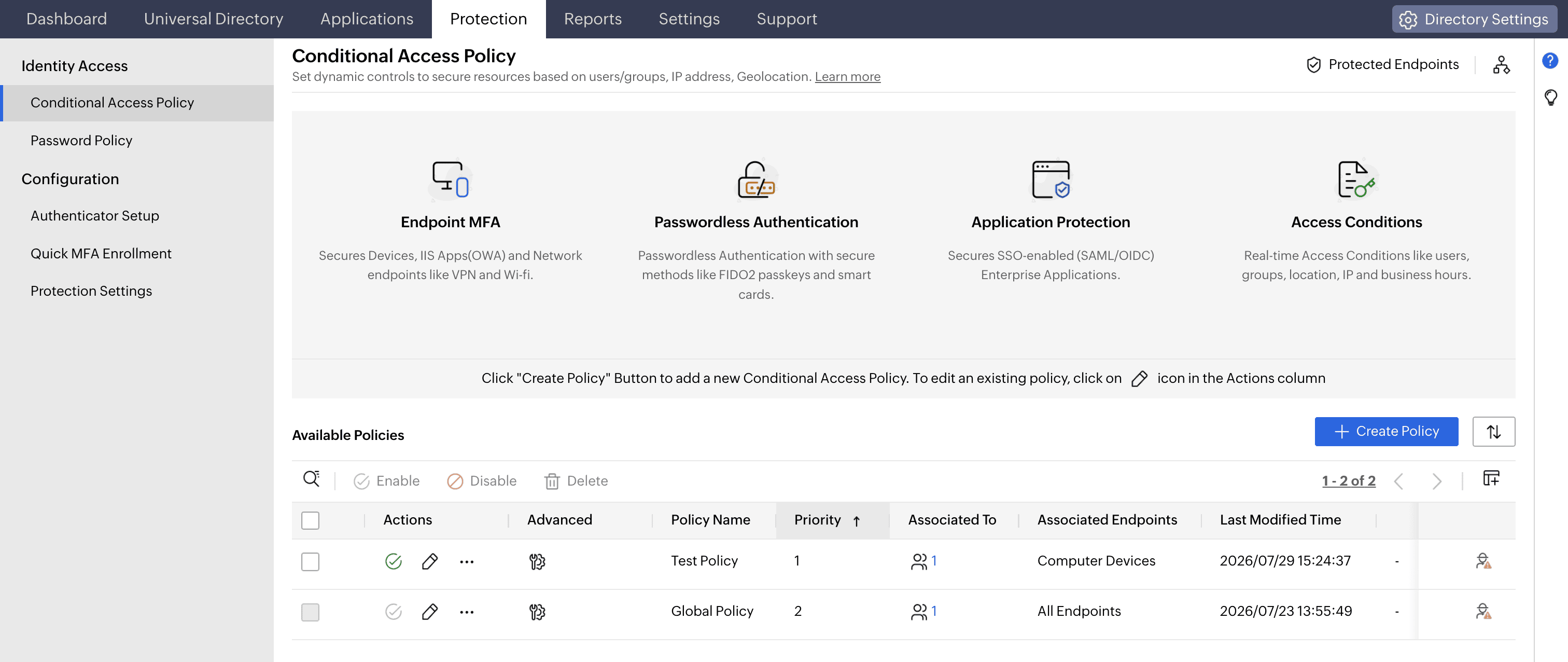Open more actions for Global Policy
The height and width of the screenshot is (662, 1568).
pyautogui.click(x=467, y=612)
